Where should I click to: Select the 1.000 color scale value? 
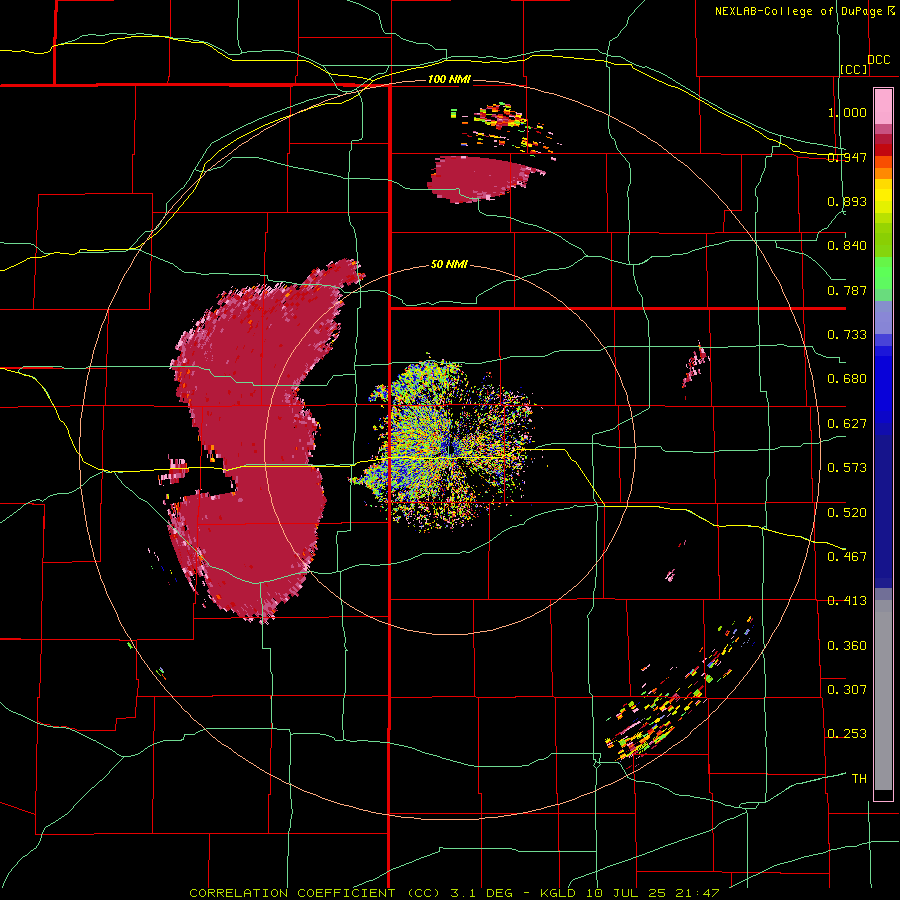pos(847,112)
